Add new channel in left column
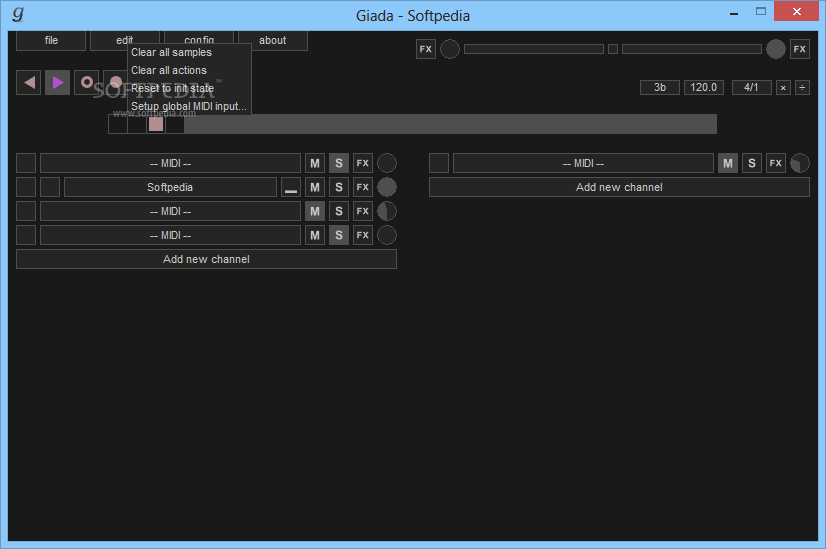The height and width of the screenshot is (549, 826). point(206,259)
